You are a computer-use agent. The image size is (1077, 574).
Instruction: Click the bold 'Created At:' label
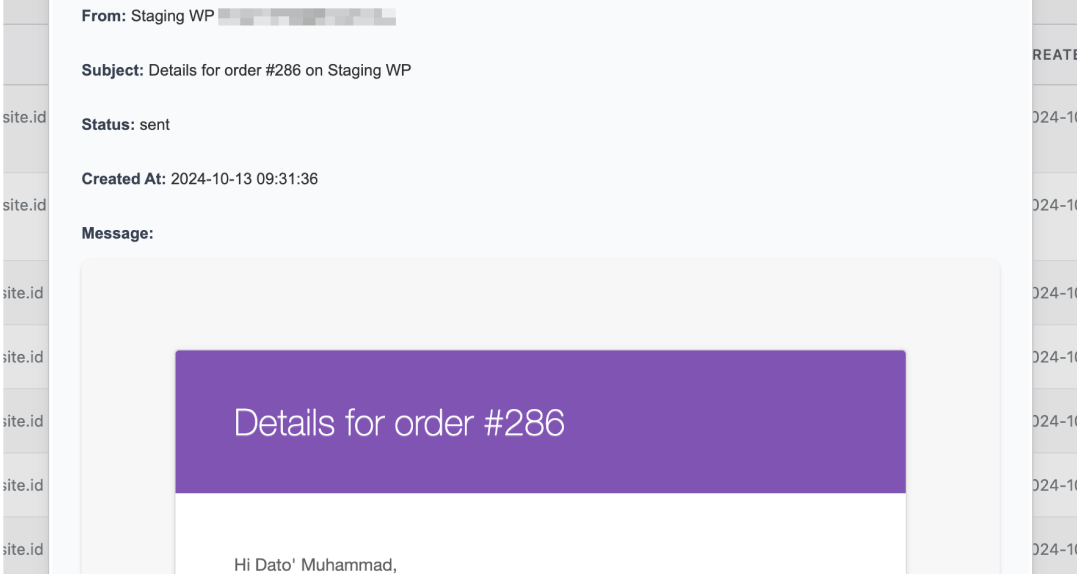[x=124, y=179]
